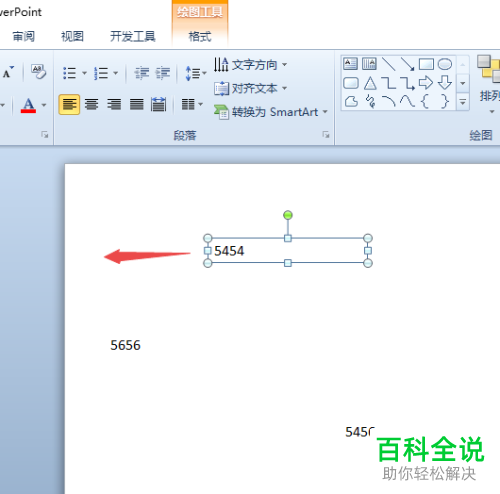The image size is (500, 494).
Task: Click the green rotation handle
Action: pos(288,215)
